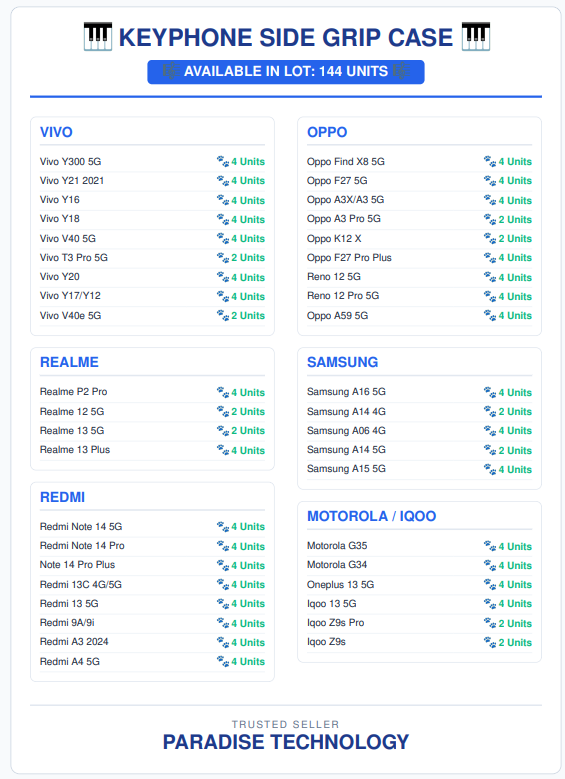Click the Iqoo 13 5G model name

click(x=331, y=604)
